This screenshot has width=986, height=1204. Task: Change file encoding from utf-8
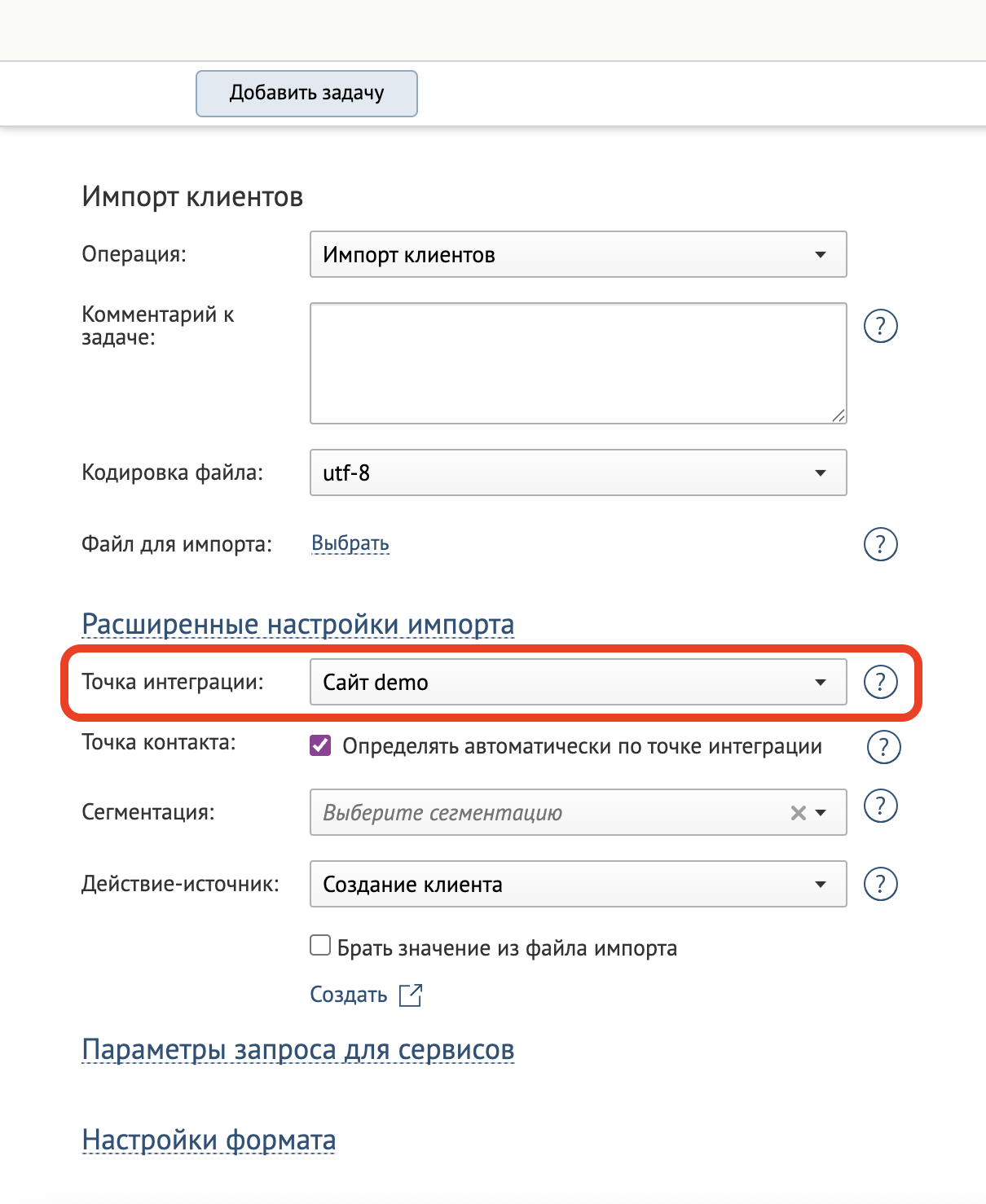coord(823,472)
